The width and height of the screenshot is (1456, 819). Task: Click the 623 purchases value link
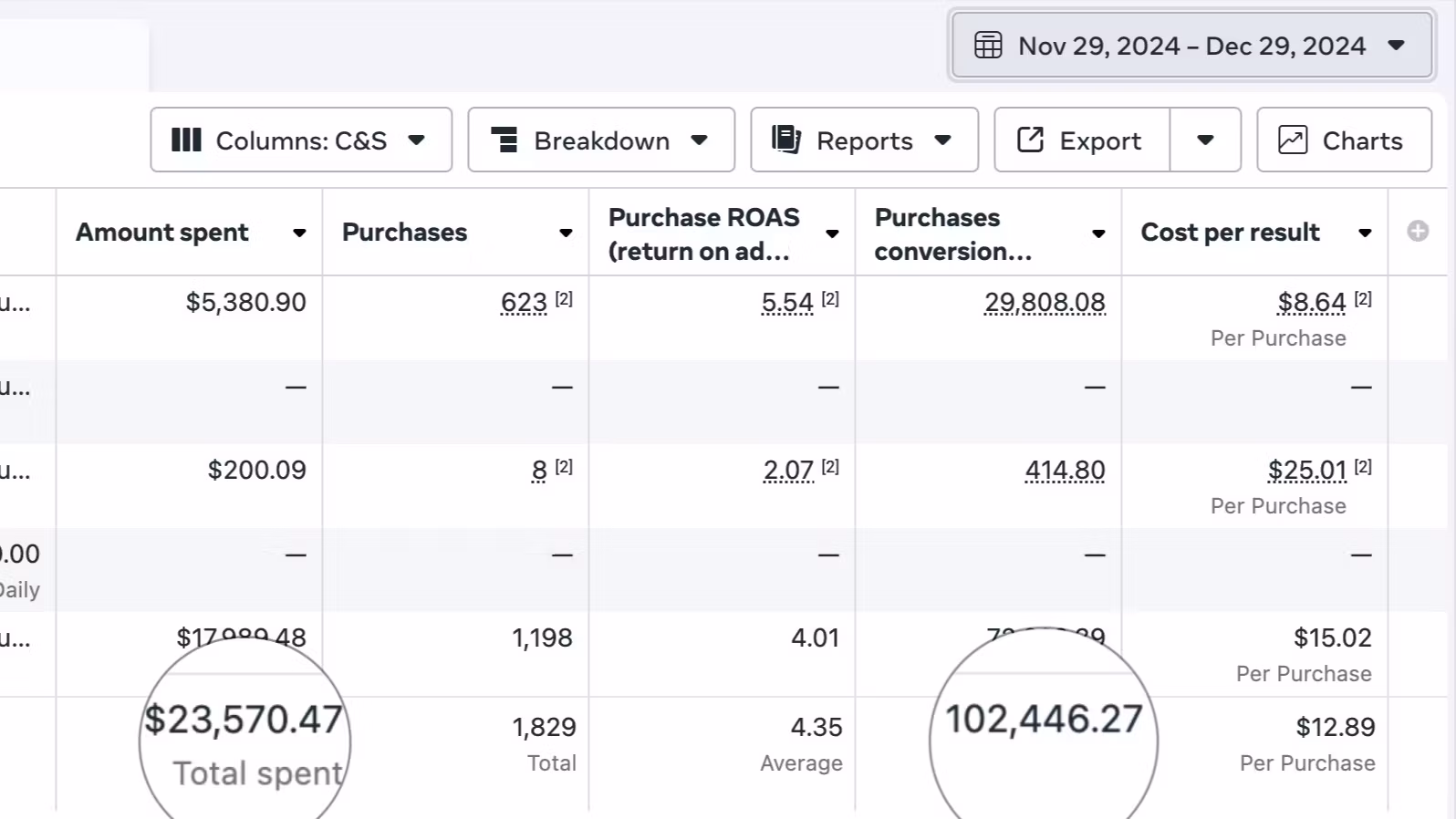click(x=524, y=303)
